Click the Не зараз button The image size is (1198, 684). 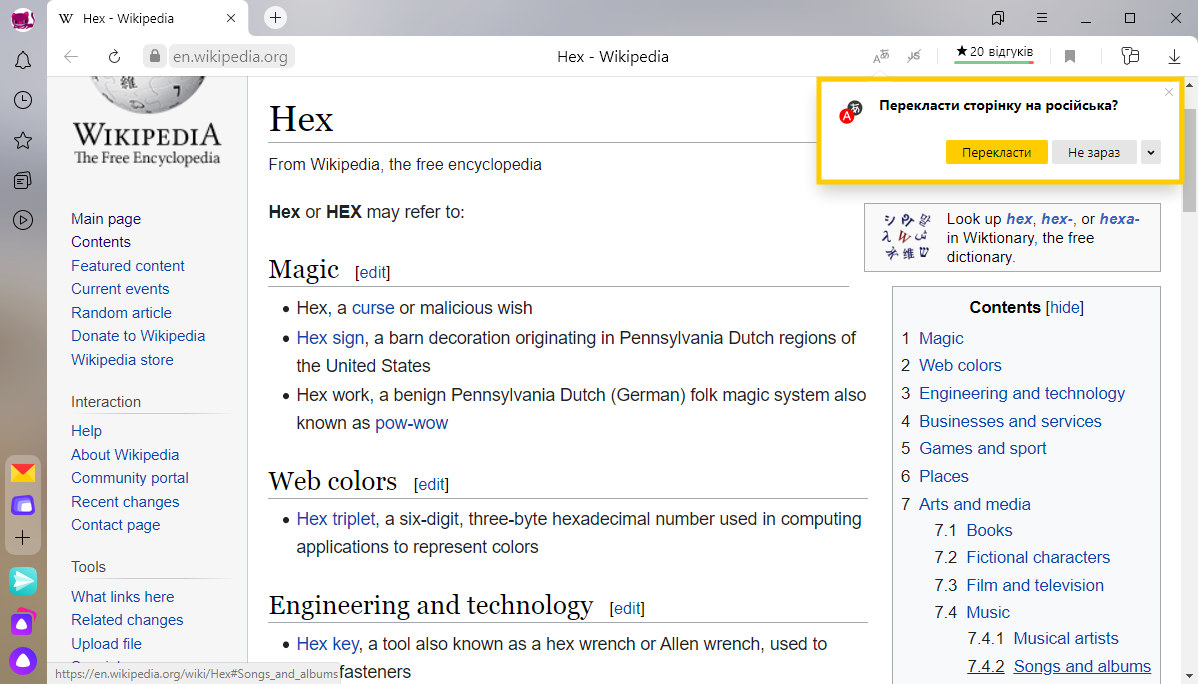(1093, 152)
